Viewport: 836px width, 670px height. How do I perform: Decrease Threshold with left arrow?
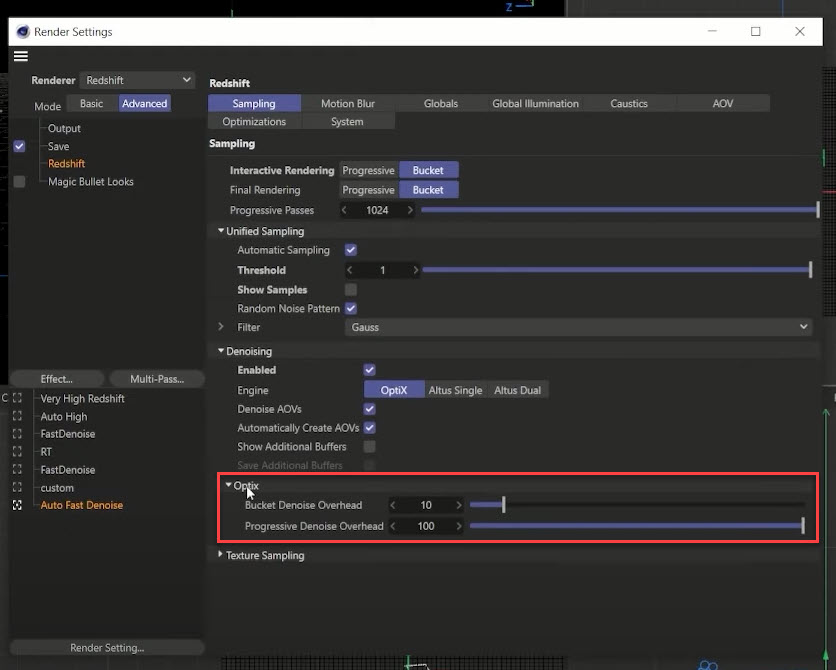pos(349,270)
